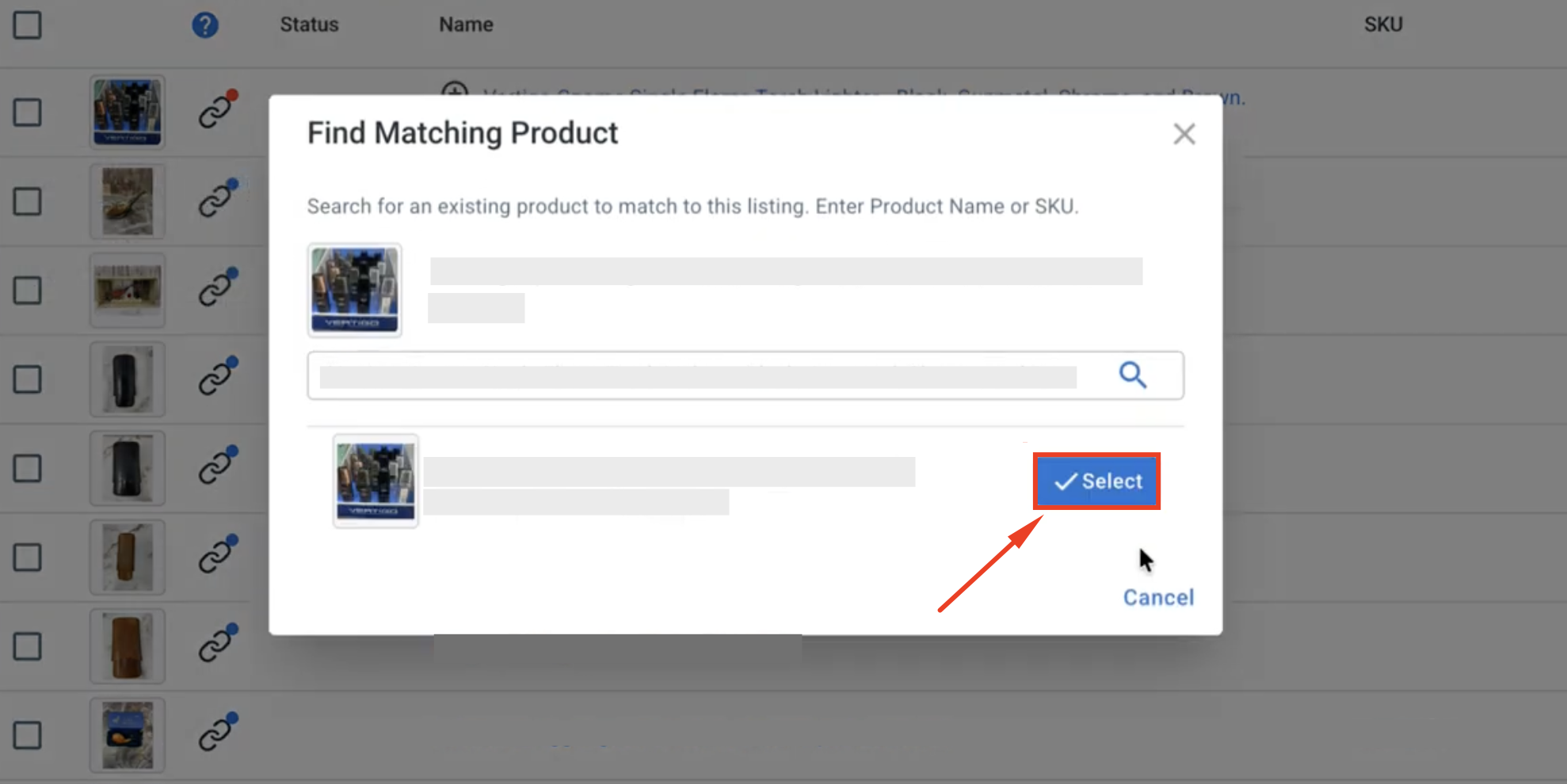Click link icon beside tan leather case
Screen dimensions: 1567x784
pyautogui.click(x=217, y=554)
